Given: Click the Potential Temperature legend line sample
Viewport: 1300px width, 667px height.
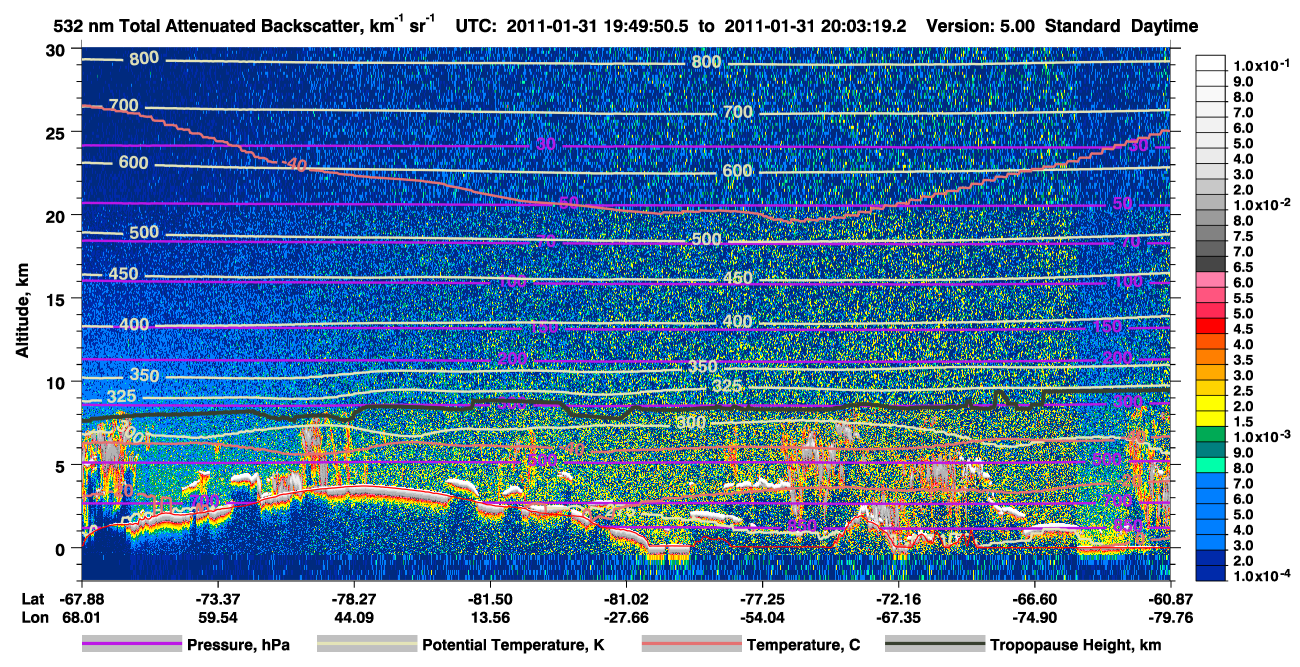Looking at the screenshot, I should [366, 645].
